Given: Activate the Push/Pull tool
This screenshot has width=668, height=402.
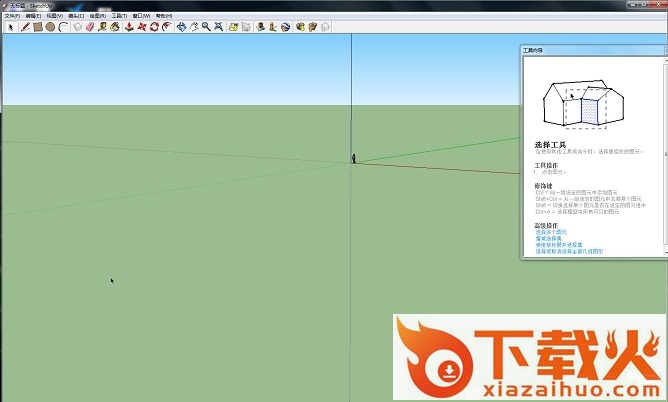Looking at the screenshot, I should pyautogui.click(x=130, y=27).
